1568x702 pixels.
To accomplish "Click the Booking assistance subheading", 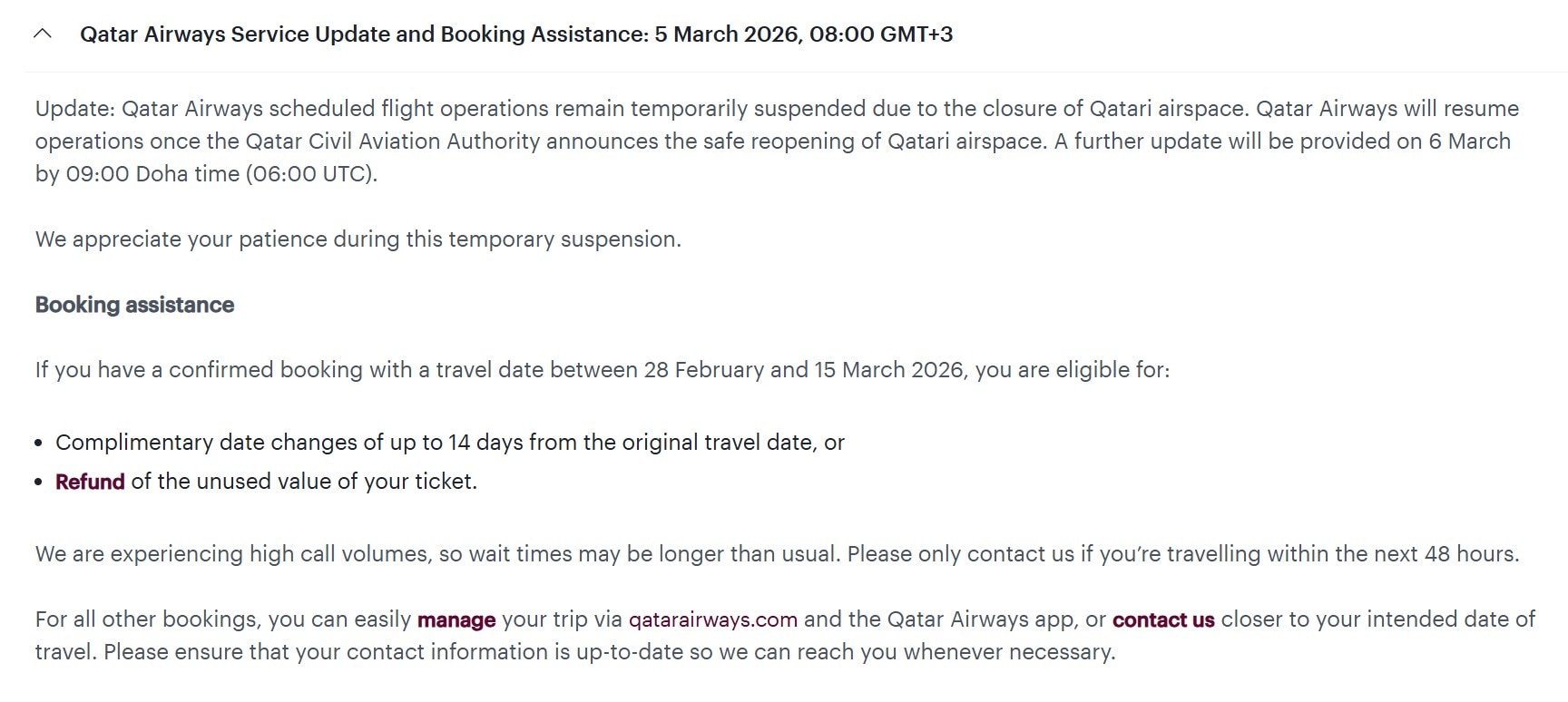I will pos(134,305).
